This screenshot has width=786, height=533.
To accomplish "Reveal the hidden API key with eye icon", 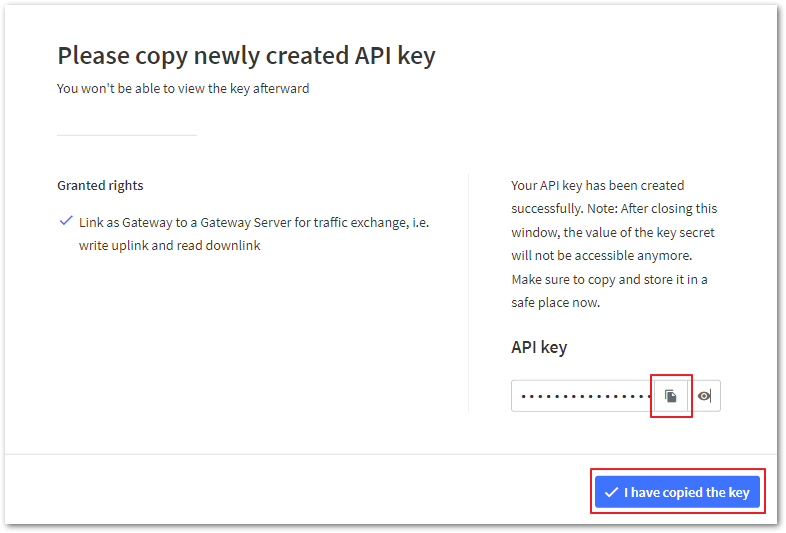I will click(x=704, y=396).
